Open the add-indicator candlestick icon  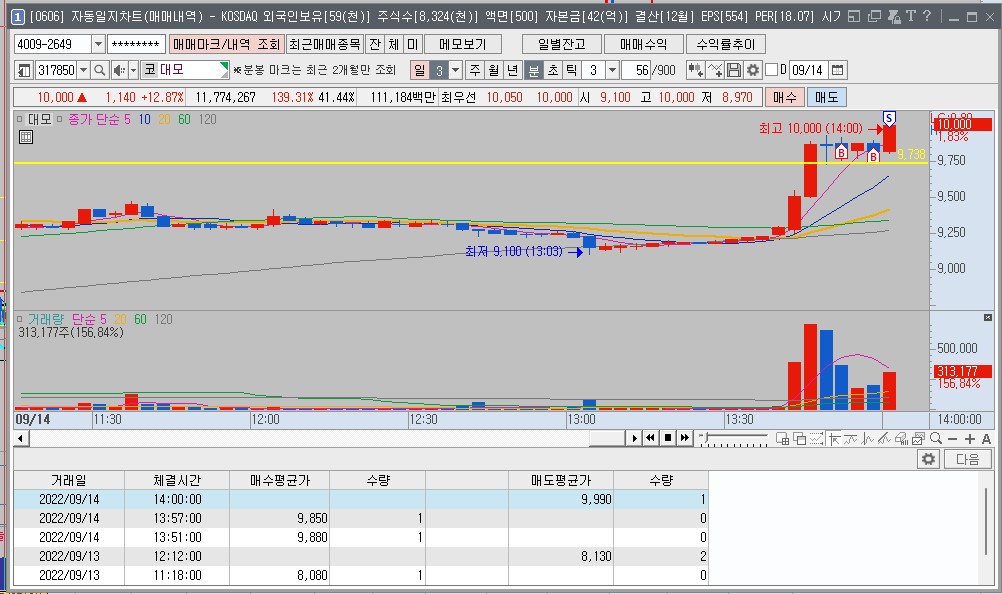695,70
